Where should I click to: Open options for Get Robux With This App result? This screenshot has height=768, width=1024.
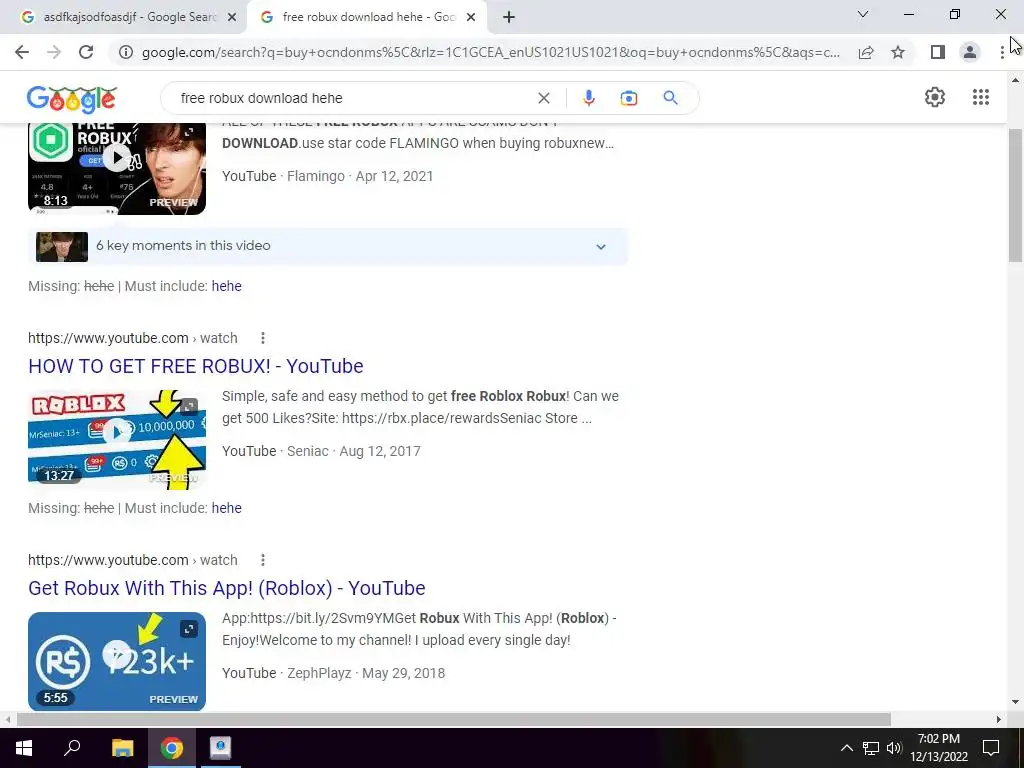point(263,560)
